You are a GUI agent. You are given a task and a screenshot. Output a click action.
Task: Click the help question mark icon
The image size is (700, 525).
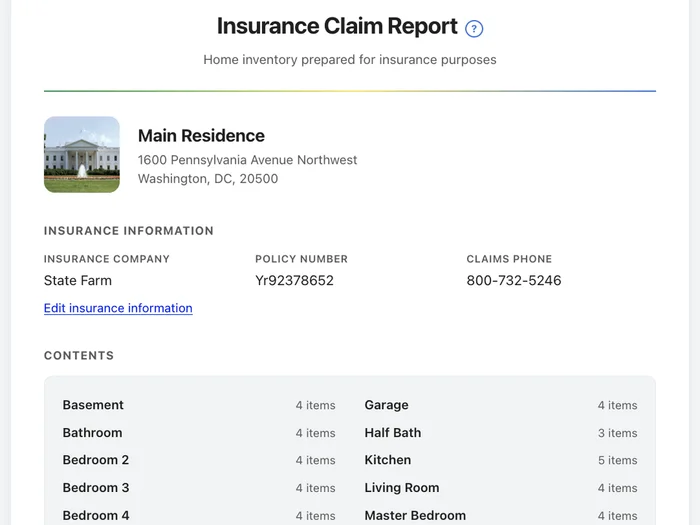(474, 29)
